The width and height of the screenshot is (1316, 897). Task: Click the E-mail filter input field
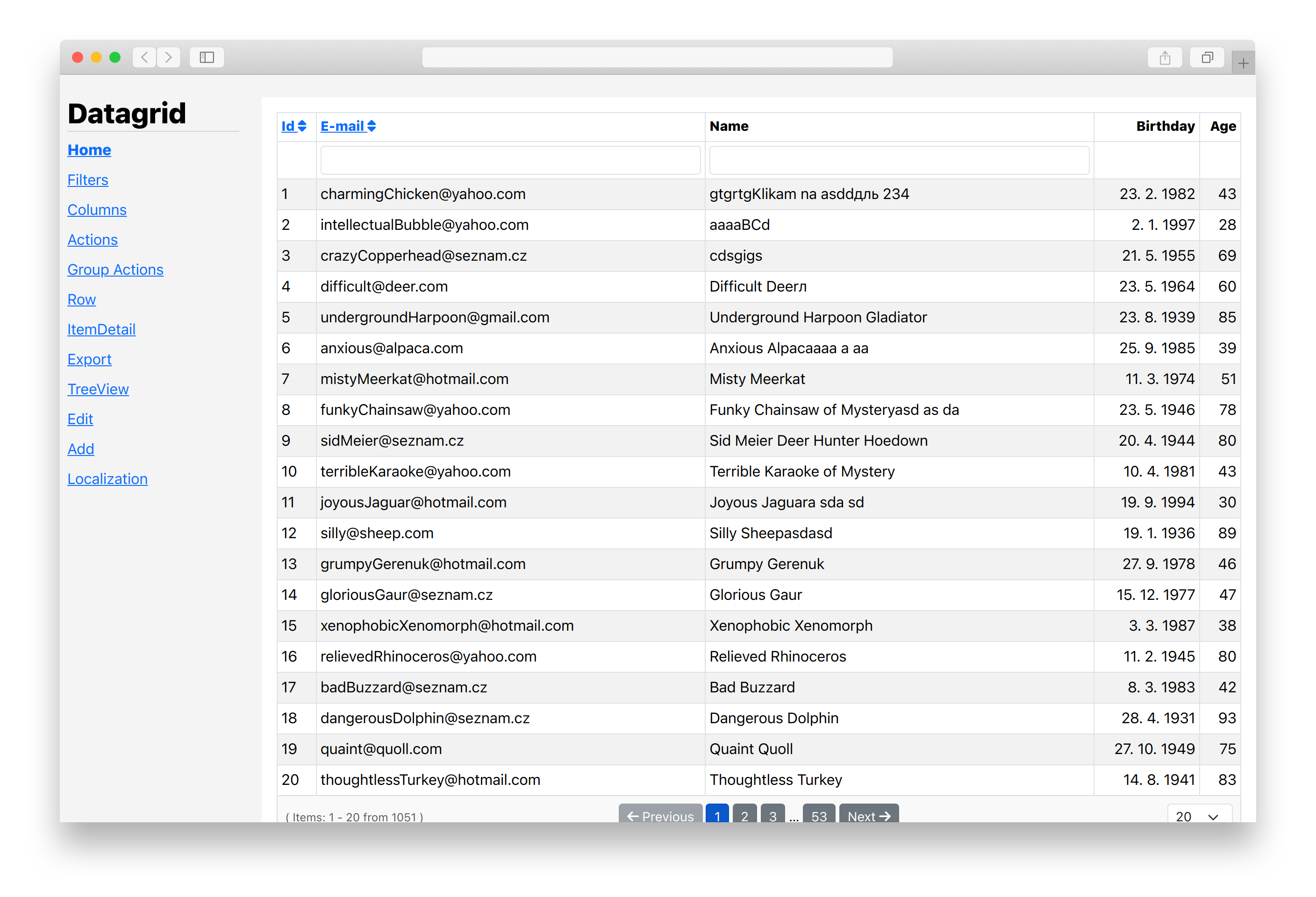(x=510, y=161)
